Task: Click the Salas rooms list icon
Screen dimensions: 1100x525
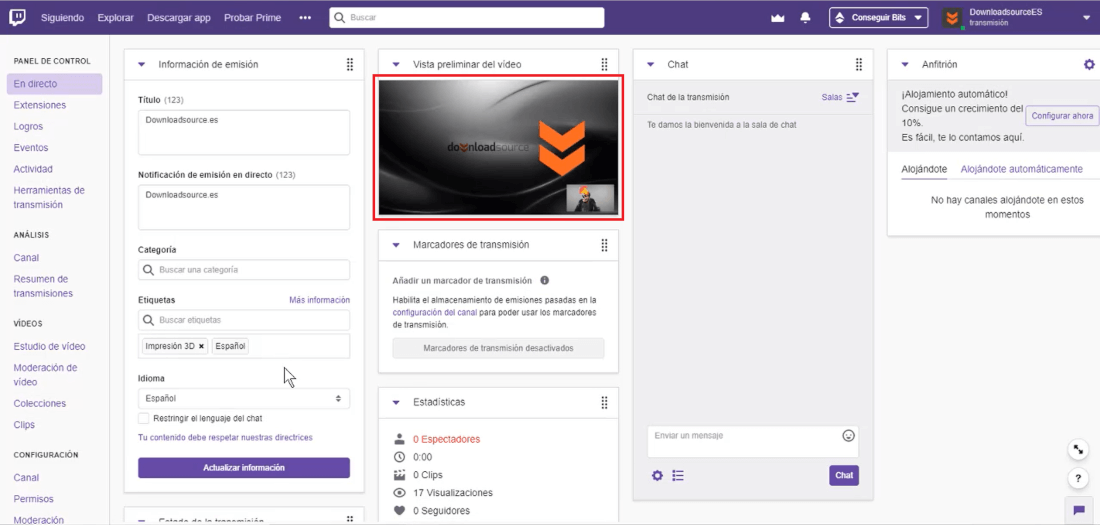Action: pos(852,98)
